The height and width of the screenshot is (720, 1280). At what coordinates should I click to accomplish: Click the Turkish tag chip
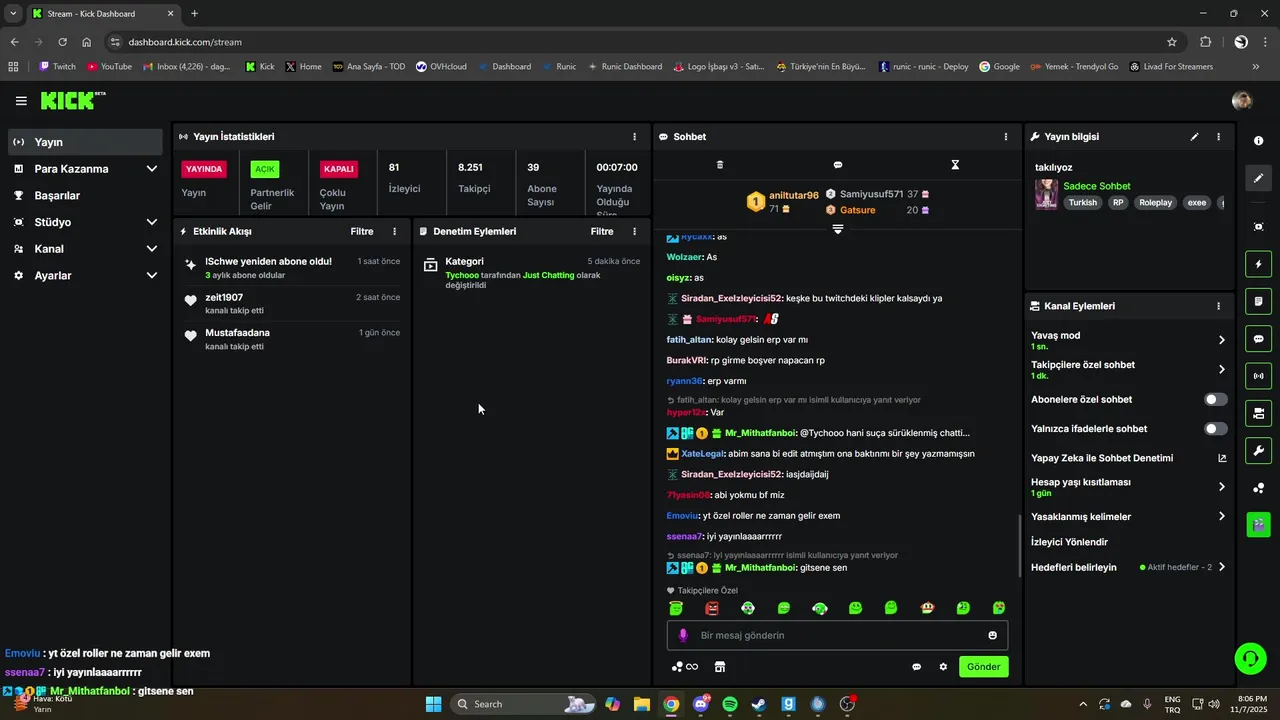point(1082,202)
